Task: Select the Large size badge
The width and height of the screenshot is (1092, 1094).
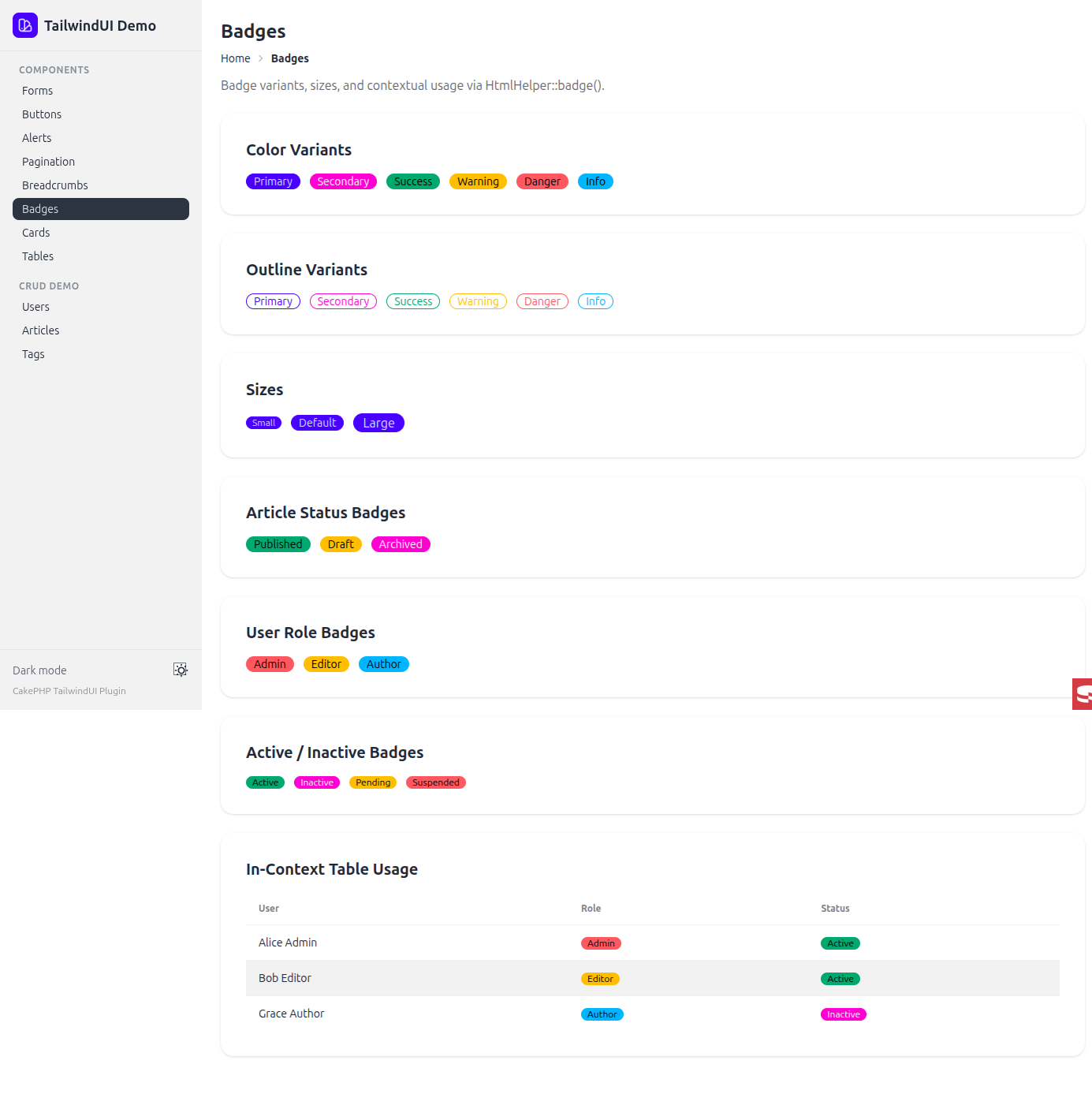Action: tap(378, 423)
